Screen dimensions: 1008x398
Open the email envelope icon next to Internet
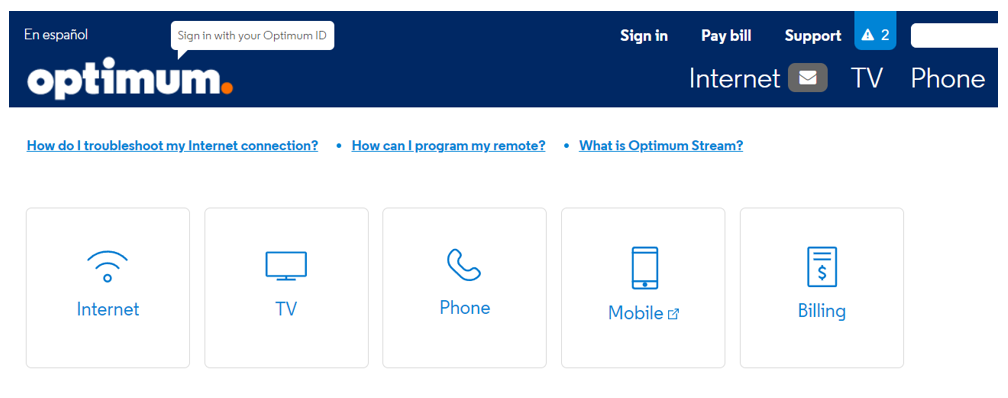pyautogui.click(x=808, y=78)
